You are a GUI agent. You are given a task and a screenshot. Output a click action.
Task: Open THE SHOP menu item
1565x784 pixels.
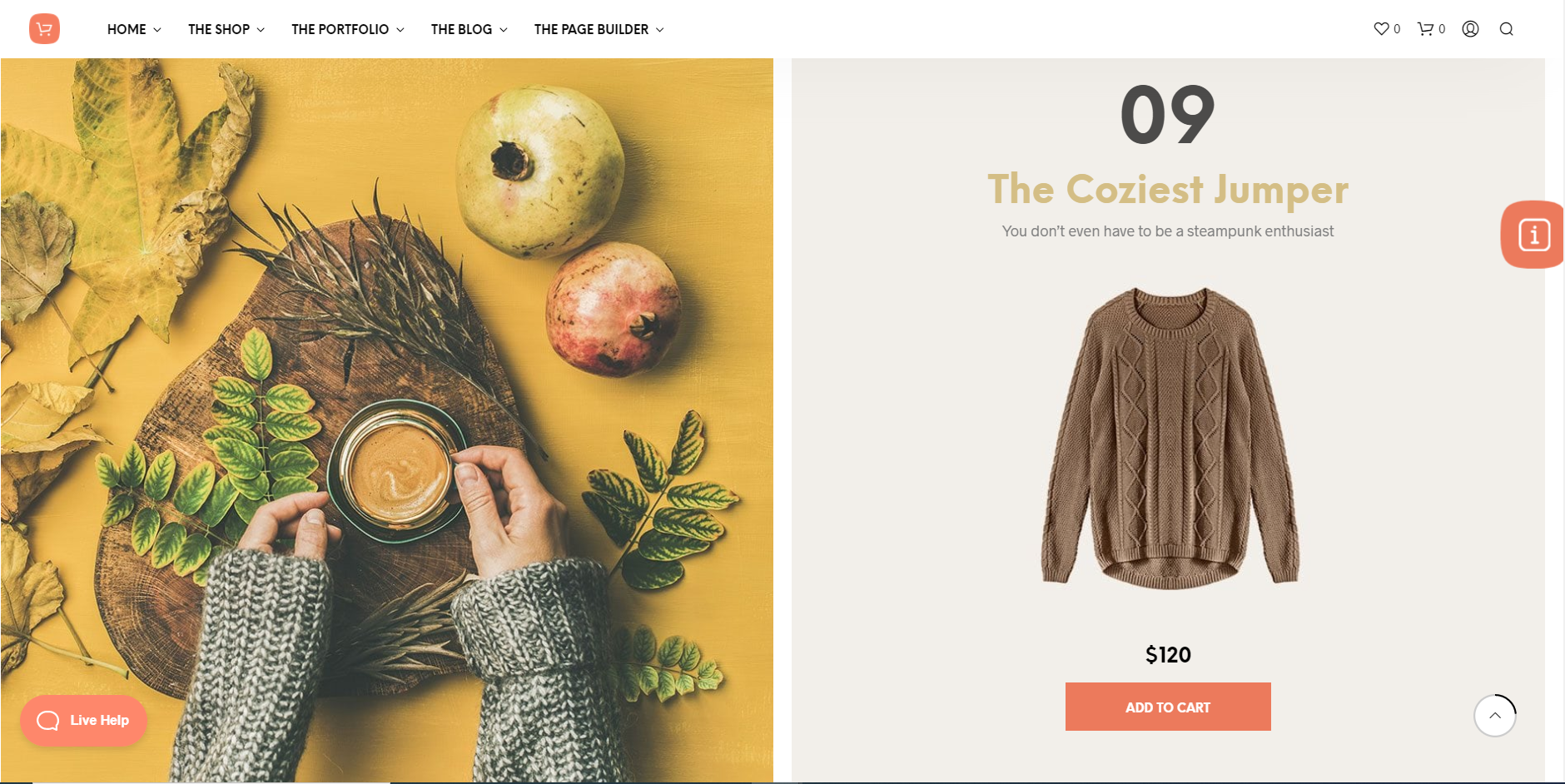[x=219, y=29]
